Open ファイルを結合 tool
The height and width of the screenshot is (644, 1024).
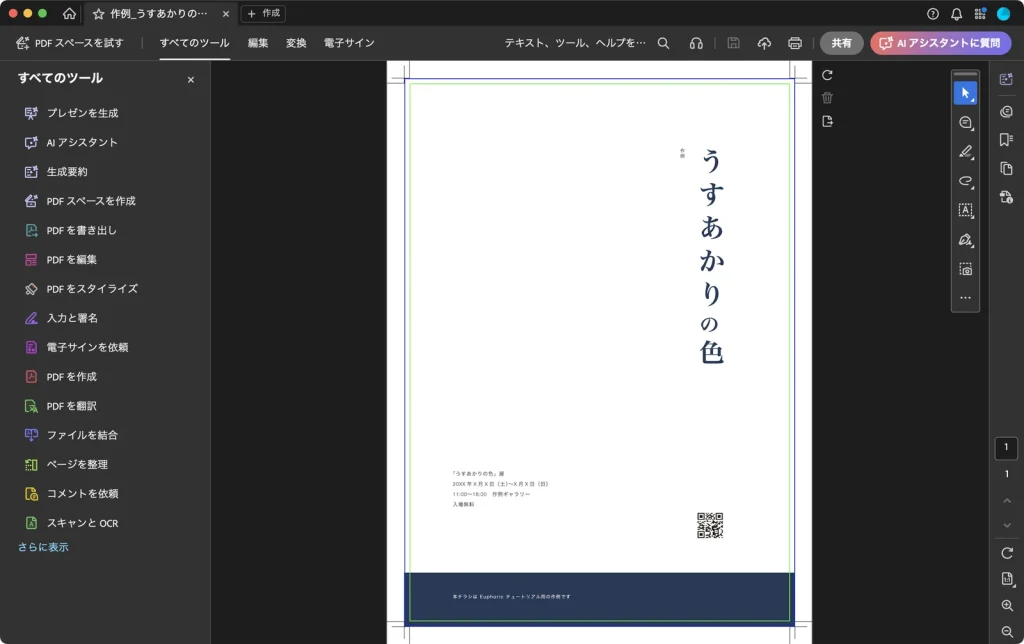coord(71,435)
